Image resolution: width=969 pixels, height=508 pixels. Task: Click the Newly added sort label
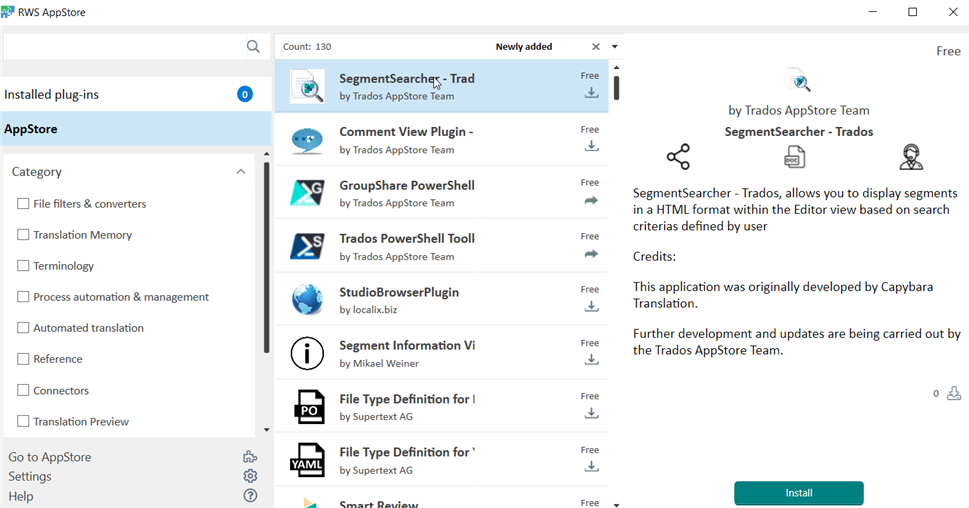point(523,46)
